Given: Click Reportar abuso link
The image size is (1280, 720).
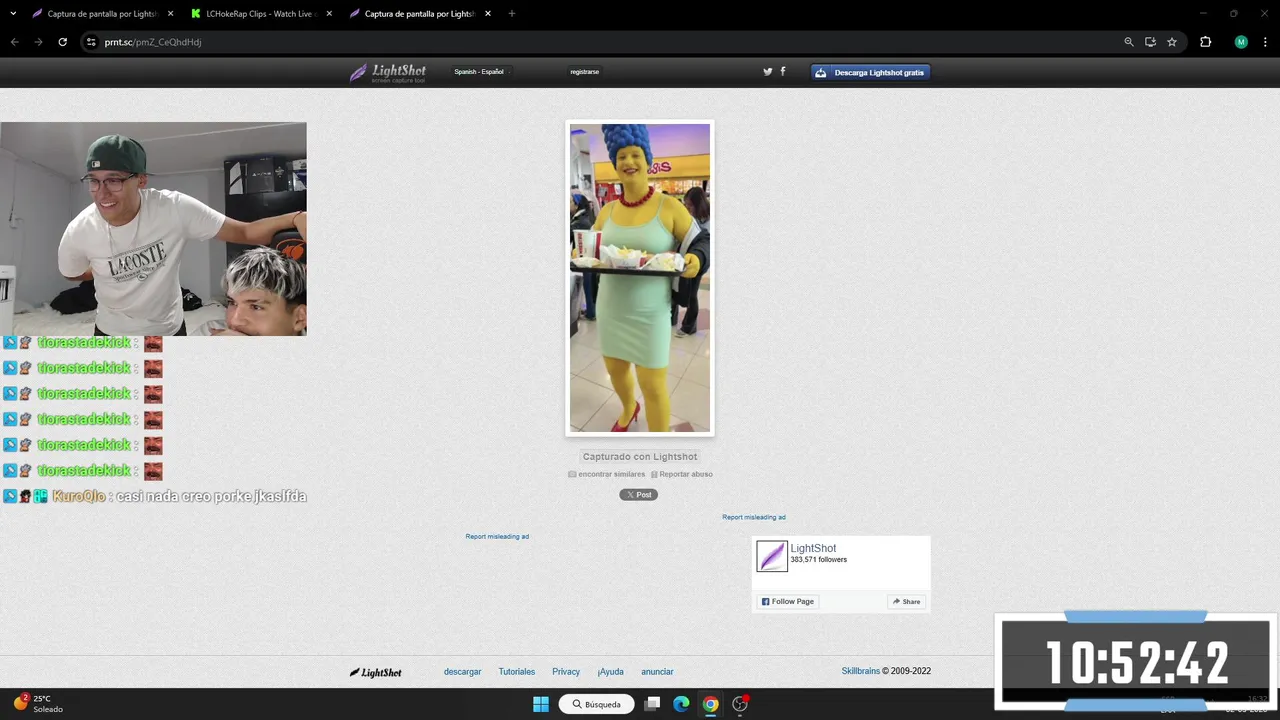Looking at the screenshot, I should tap(682, 474).
